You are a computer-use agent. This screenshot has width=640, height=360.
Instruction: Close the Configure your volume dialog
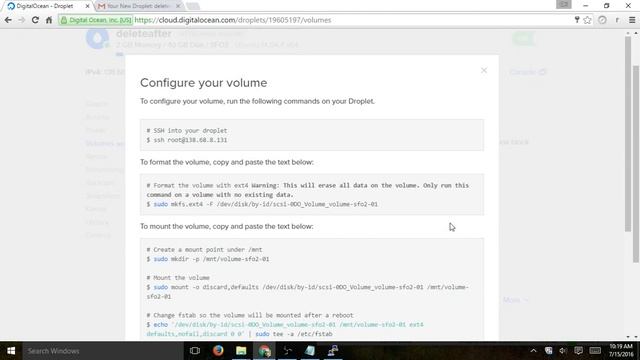pyautogui.click(x=484, y=71)
